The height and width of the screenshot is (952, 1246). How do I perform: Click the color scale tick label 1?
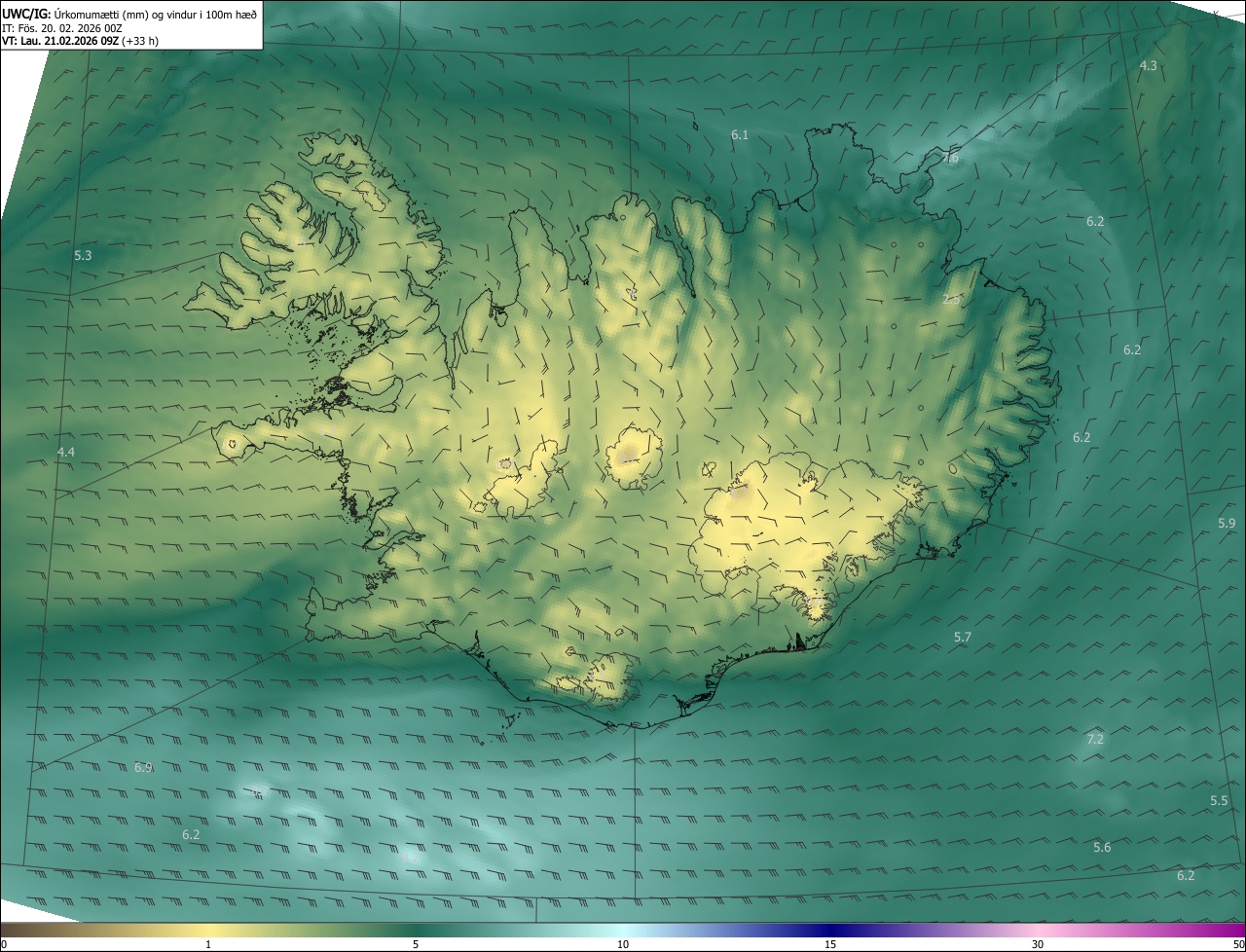pyautogui.click(x=208, y=944)
